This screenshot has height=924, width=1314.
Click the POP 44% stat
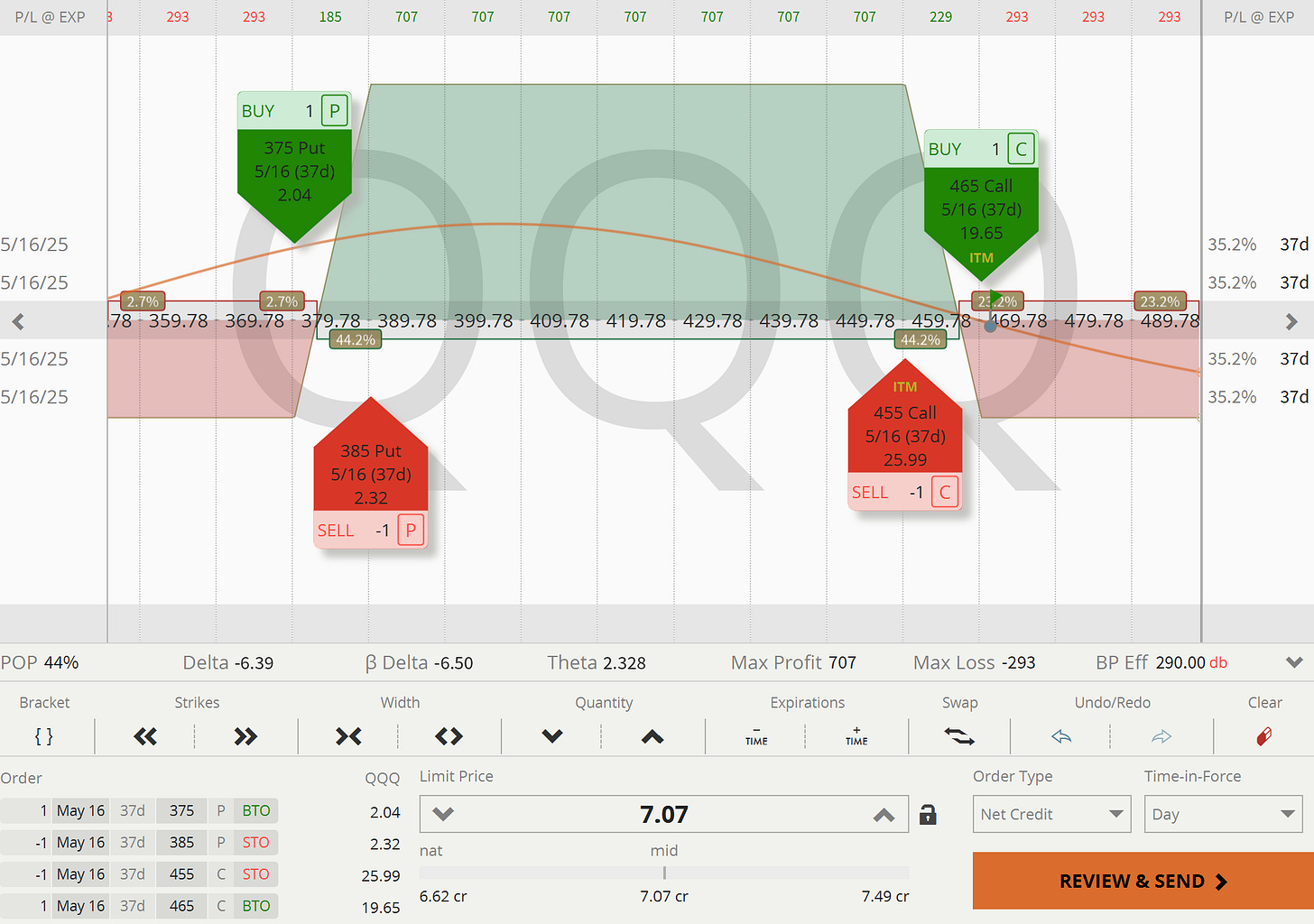click(40, 662)
